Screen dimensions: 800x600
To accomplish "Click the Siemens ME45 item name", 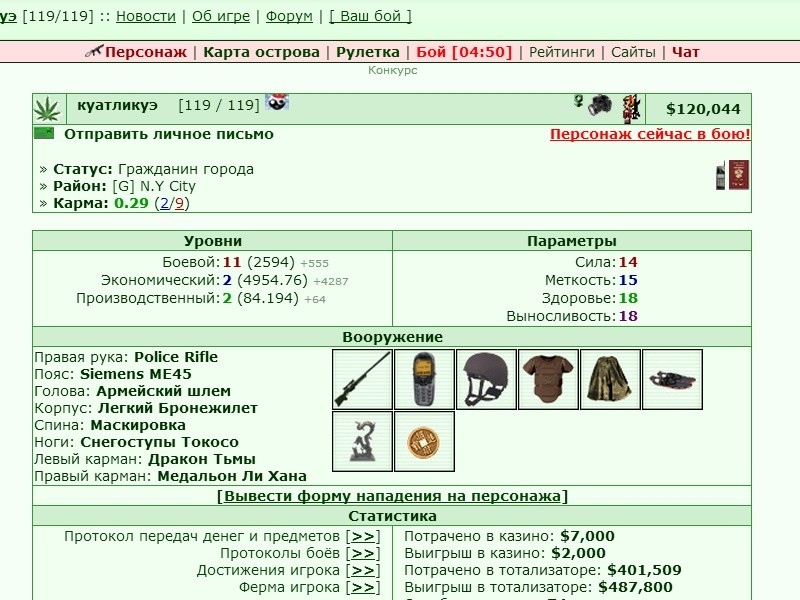I will coord(136,374).
